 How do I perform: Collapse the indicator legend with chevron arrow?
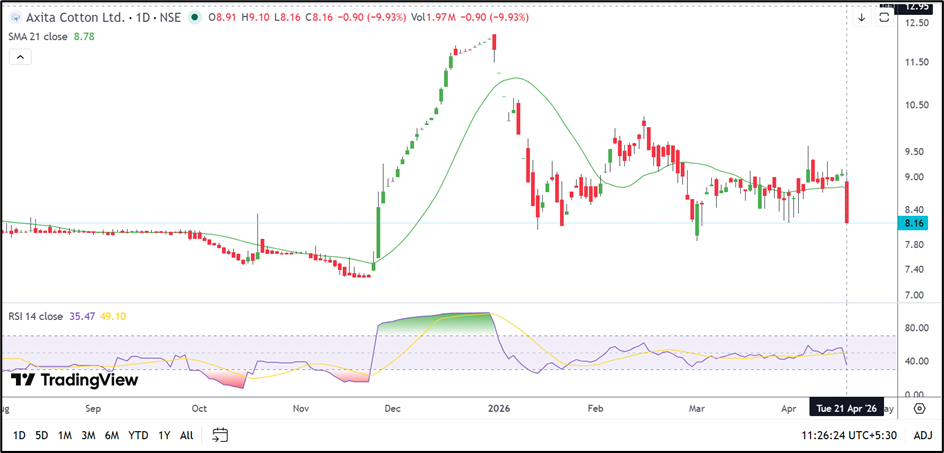(19, 58)
